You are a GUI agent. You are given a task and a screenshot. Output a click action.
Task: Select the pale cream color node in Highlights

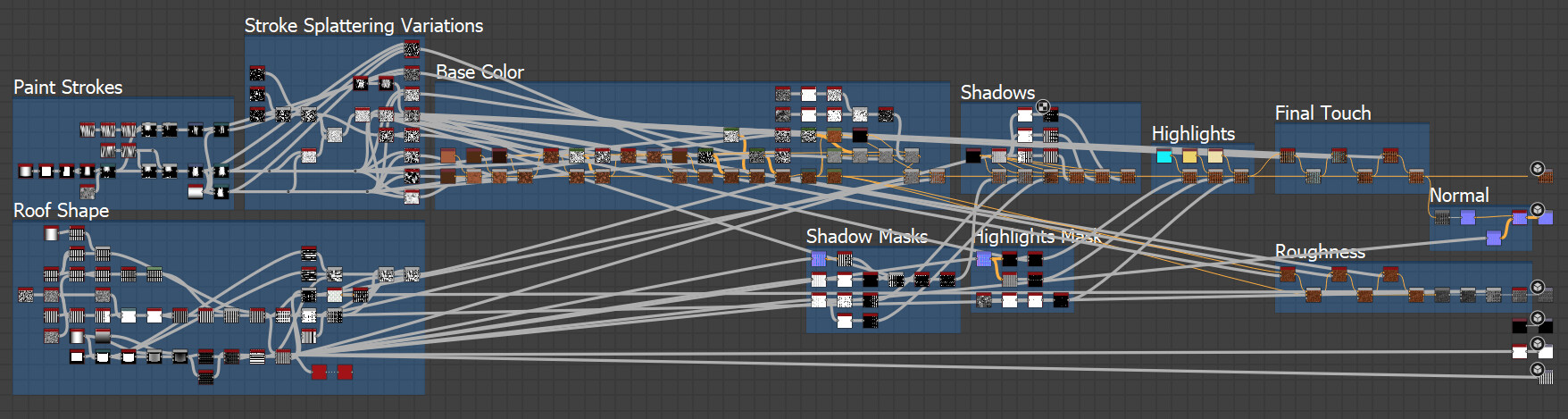(1215, 155)
